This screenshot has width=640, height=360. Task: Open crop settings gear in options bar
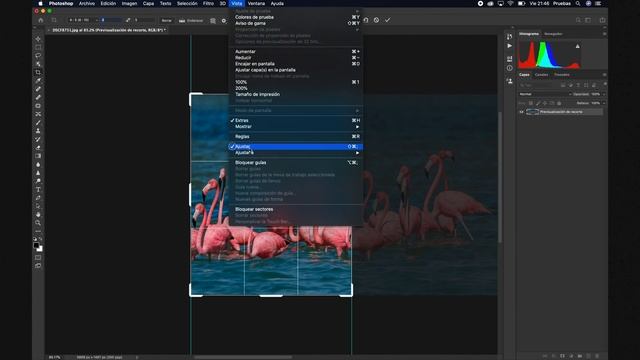224,20
